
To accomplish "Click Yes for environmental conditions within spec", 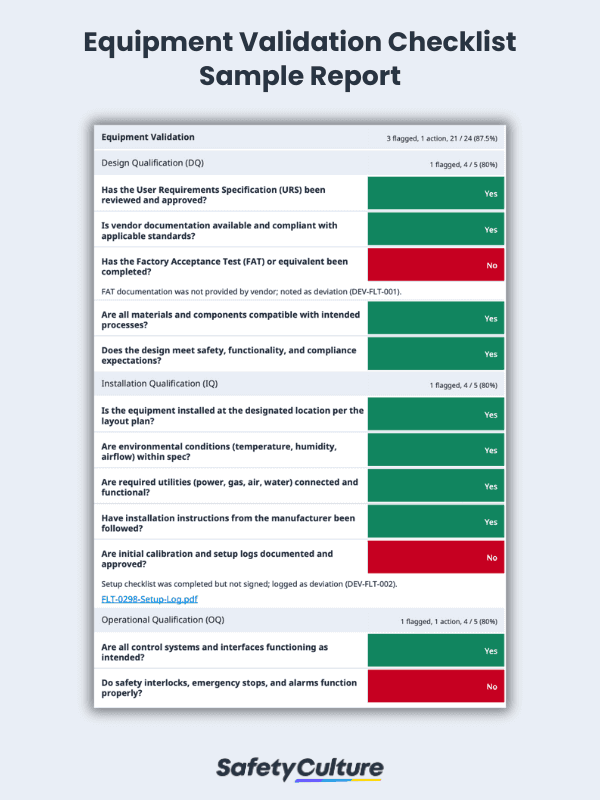I will point(436,450).
